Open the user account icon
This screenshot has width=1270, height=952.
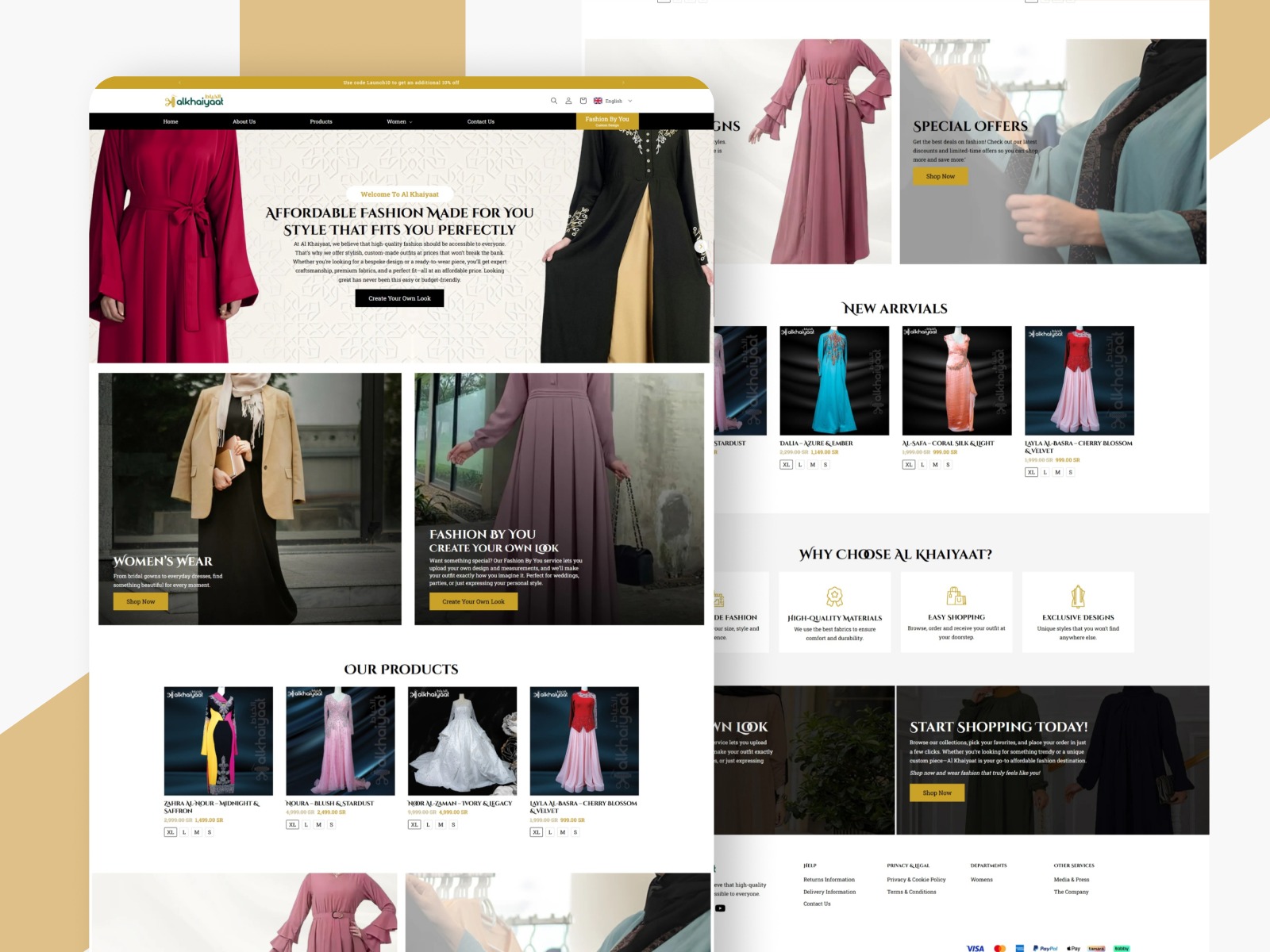pos(568,101)
